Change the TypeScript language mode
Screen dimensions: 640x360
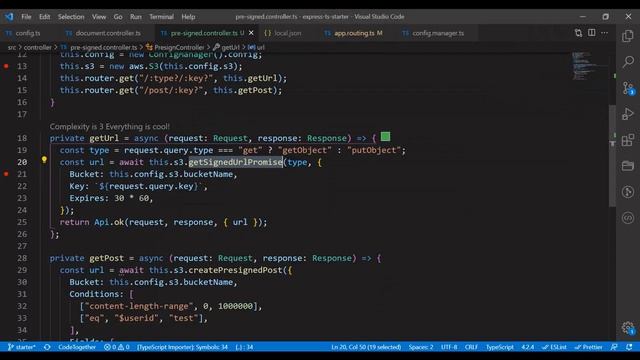pyautogui.click(x=500, y=347)
